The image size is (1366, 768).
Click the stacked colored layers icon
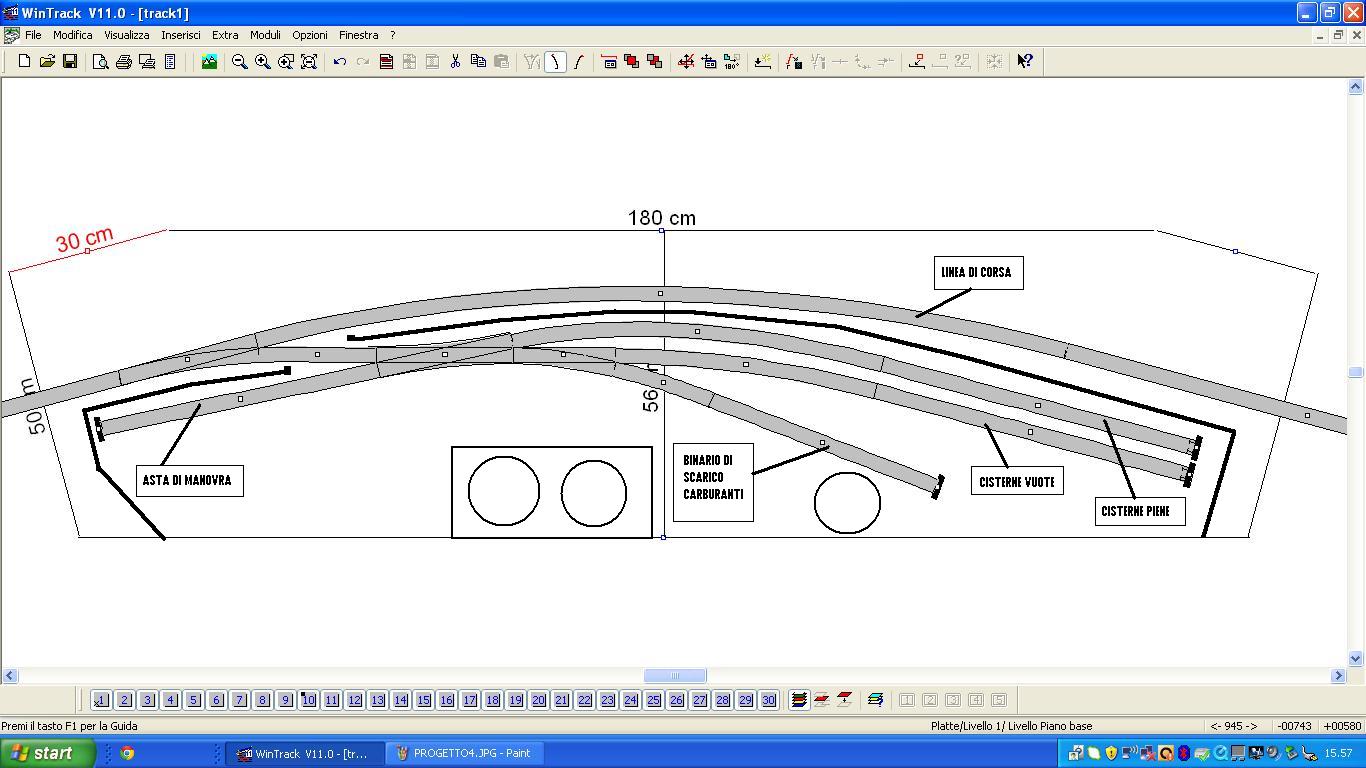pos(799,700)
